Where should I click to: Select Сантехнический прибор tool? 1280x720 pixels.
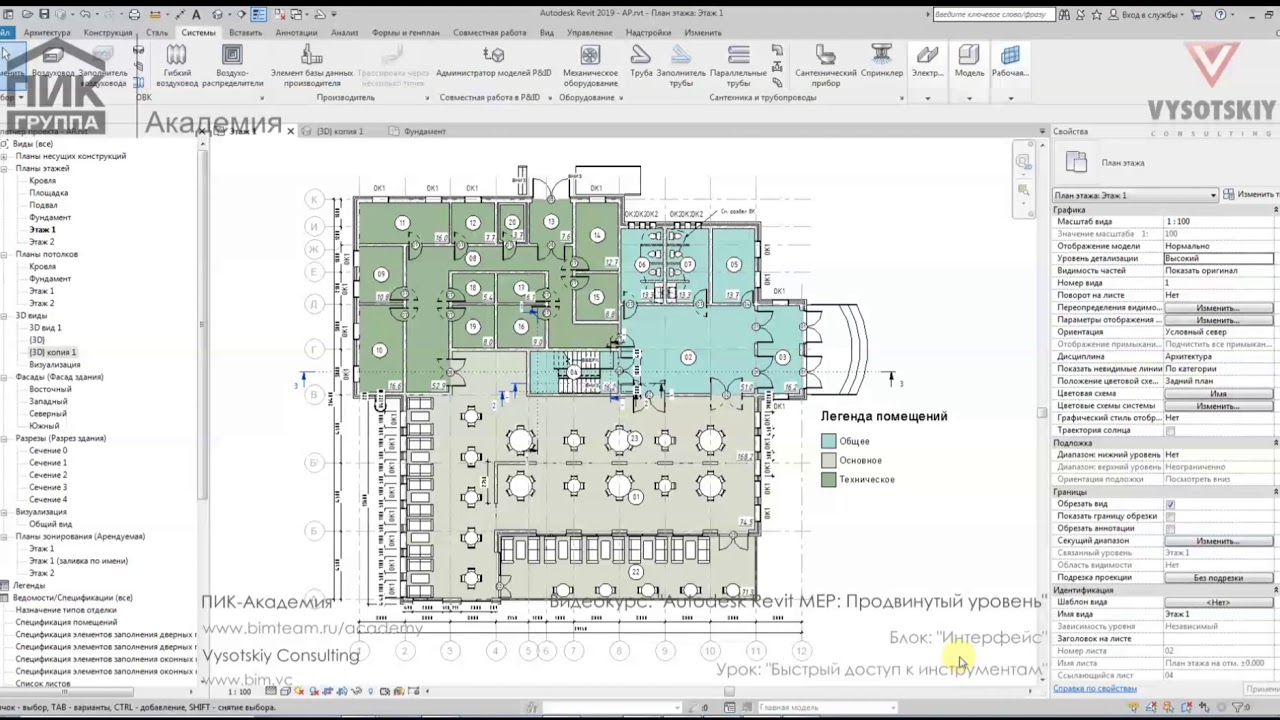tap(825, 65)
